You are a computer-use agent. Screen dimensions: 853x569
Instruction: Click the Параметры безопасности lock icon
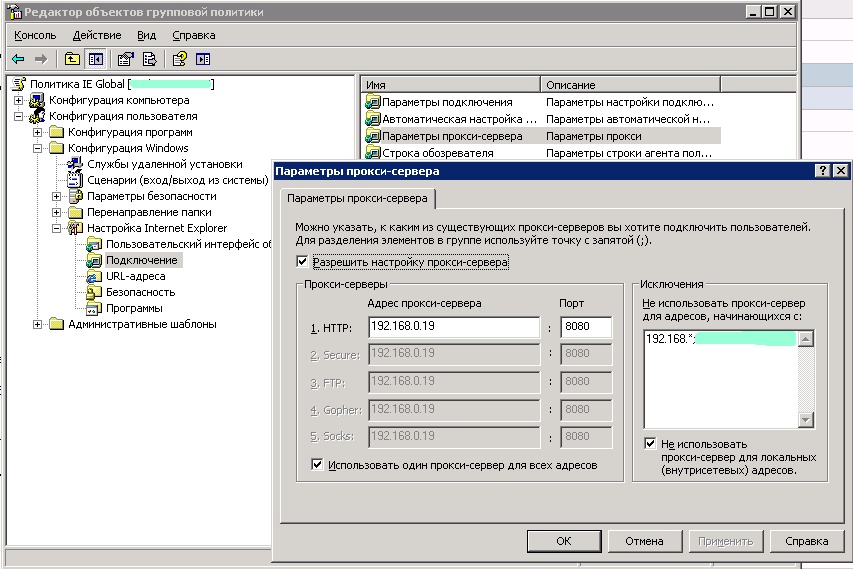point(76,196)
